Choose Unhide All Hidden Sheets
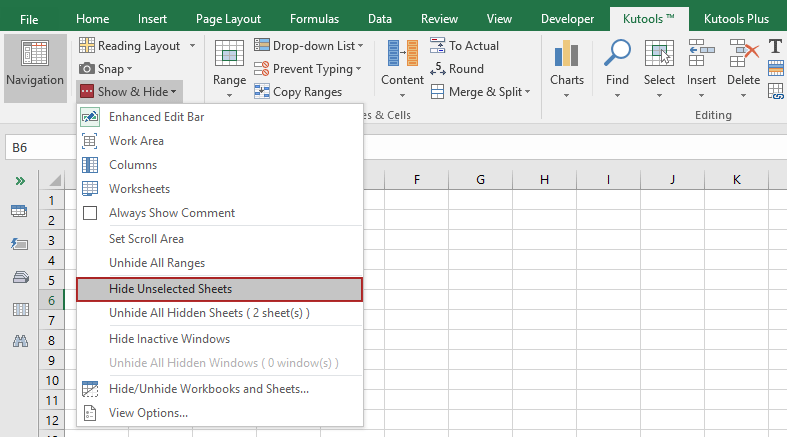This screenshot has height=437, width=787. 219,313
